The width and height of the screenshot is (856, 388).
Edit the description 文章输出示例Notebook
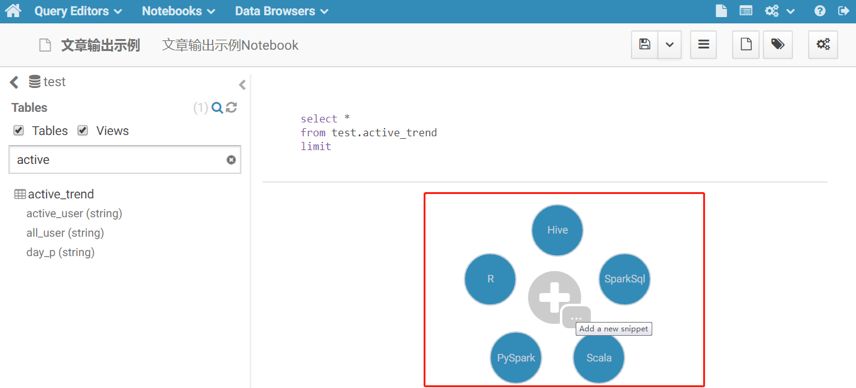(x=230, y=45)
